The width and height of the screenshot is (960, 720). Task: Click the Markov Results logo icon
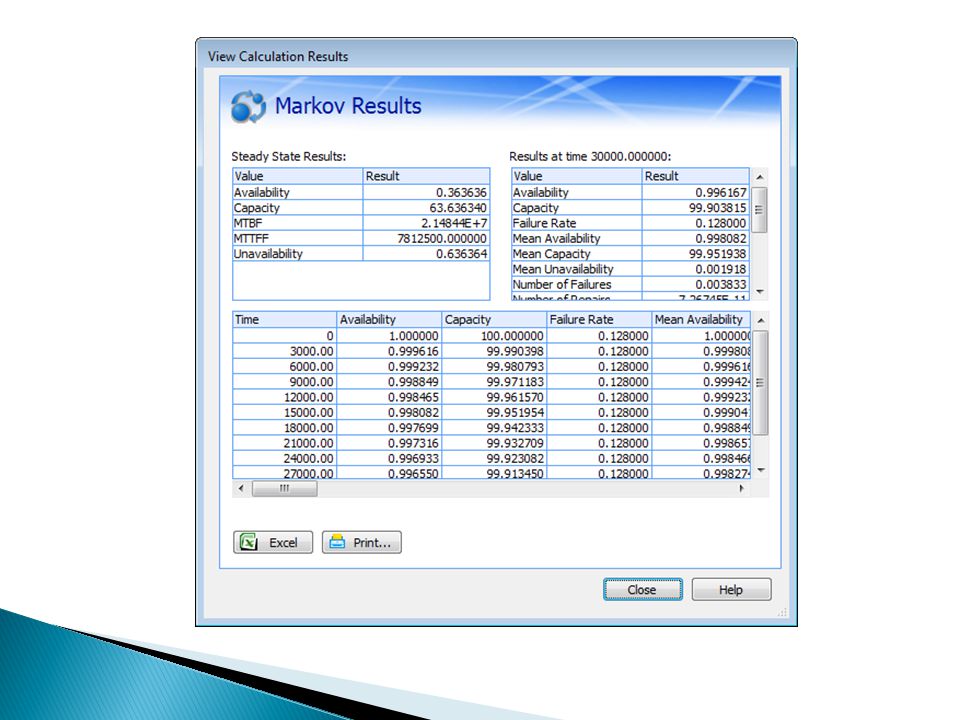tap(248, 107)
